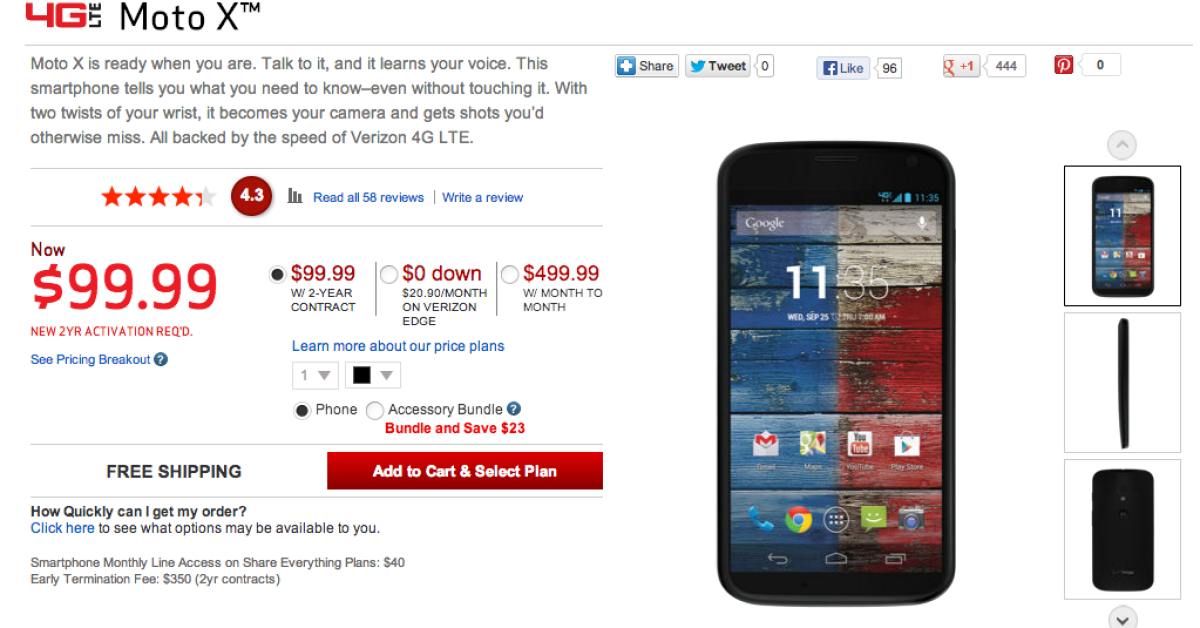The height and width of the screenshot is (628, 1200).
Task: Click the Google +1 button
Action: coord(961,66)
